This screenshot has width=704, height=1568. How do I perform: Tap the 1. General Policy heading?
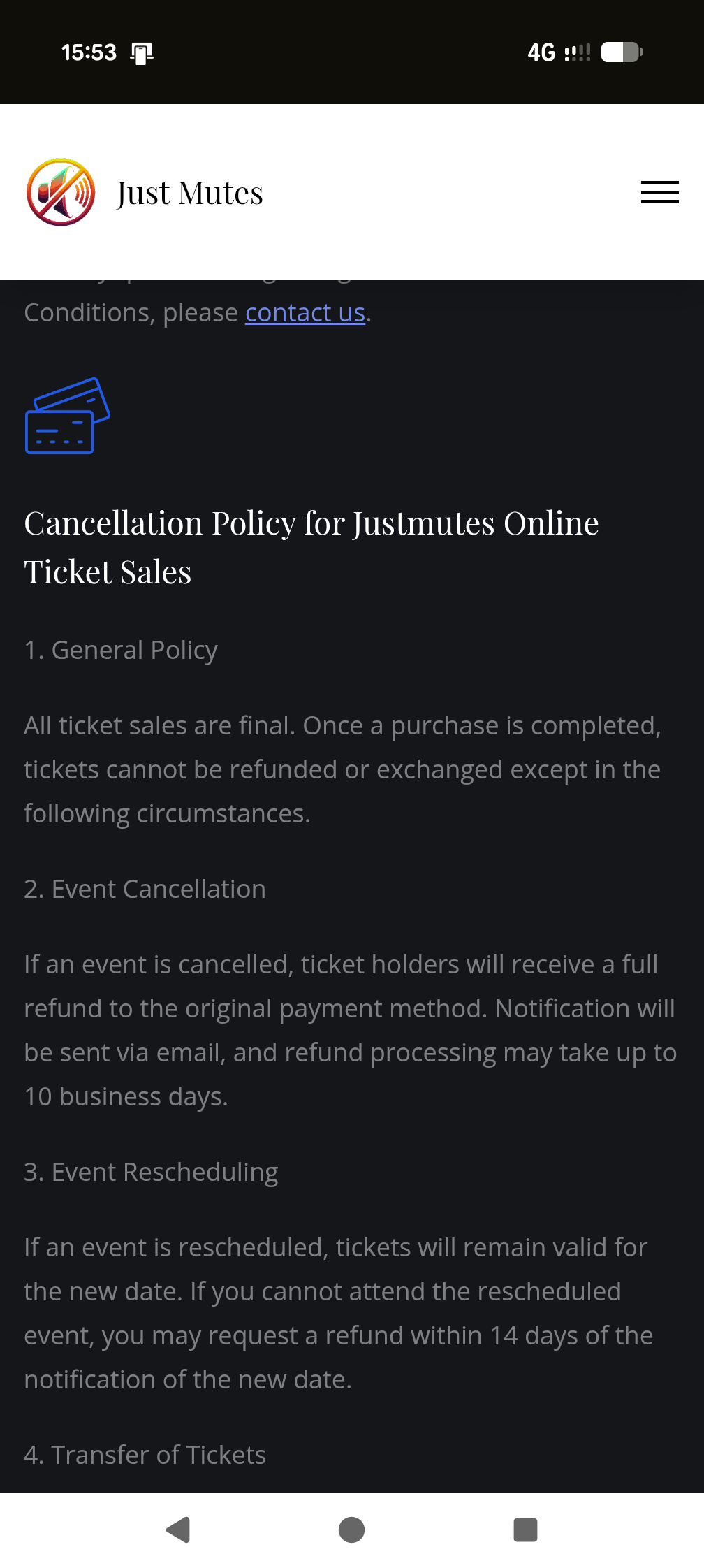click(x=121, y=650)
